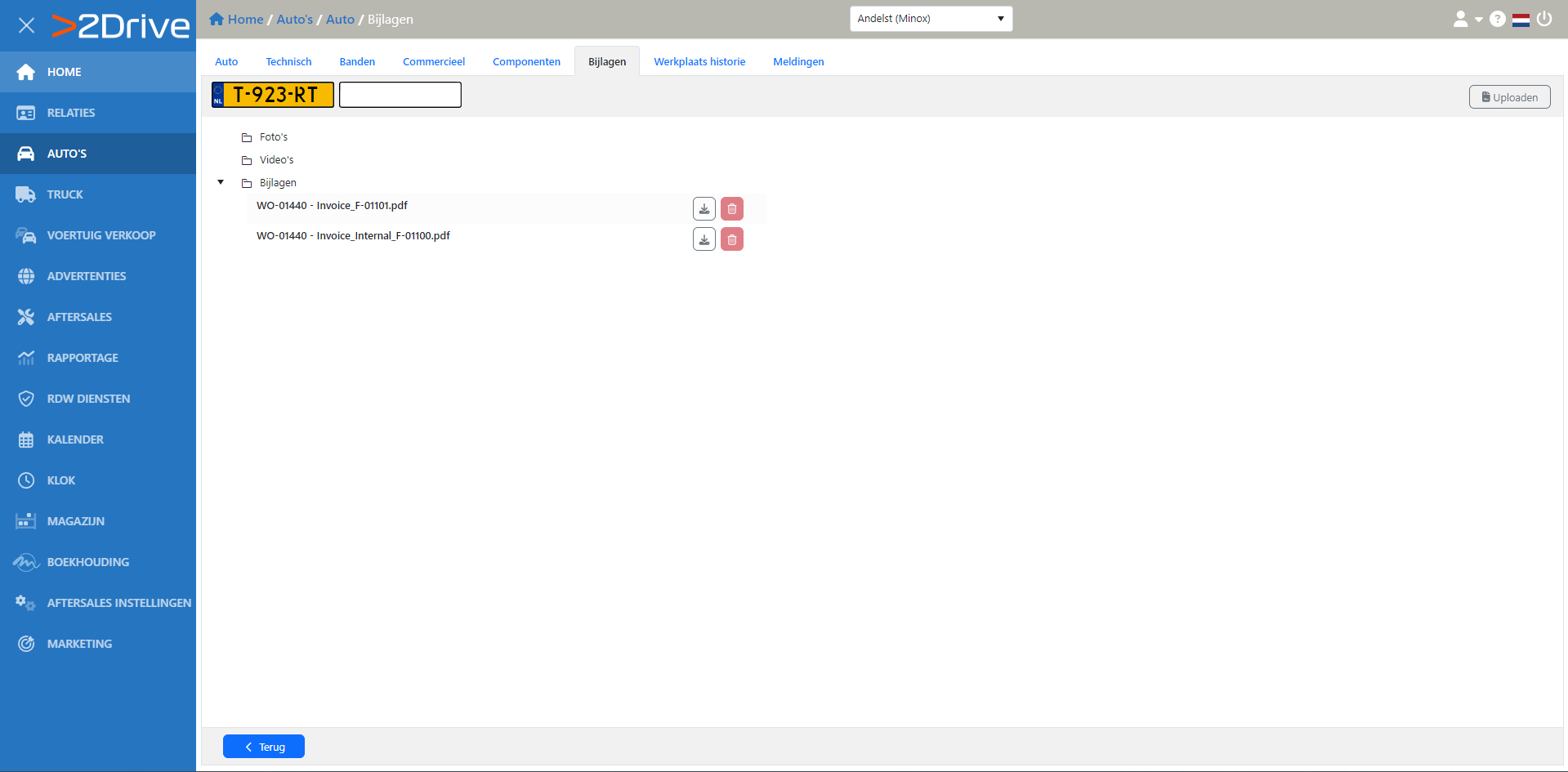Switch to the Technisch tab
Screen dimensions: 1568x772
coord(288,62)
